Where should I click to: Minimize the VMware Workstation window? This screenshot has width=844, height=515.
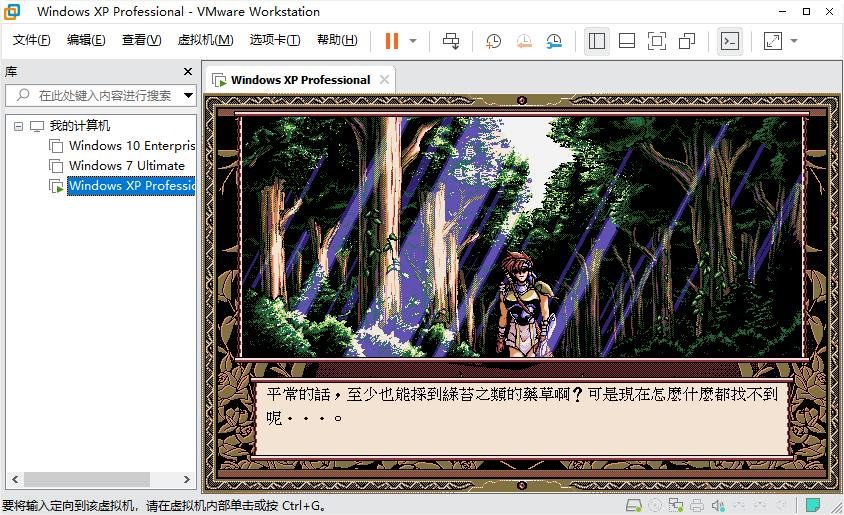[x=783, y=11]
